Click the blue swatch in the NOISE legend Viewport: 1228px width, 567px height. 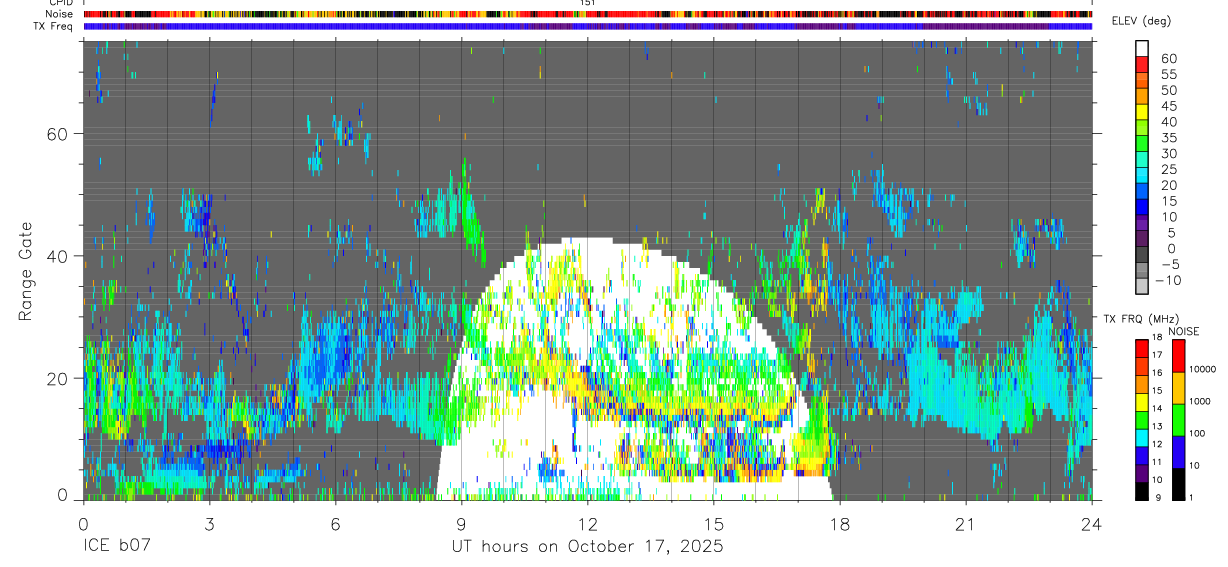pos(1179,452)
